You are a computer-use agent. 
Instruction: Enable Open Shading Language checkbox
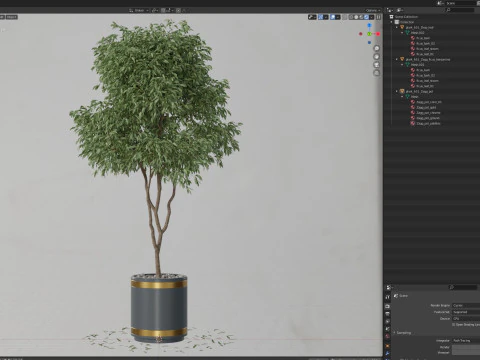point(454,324)
